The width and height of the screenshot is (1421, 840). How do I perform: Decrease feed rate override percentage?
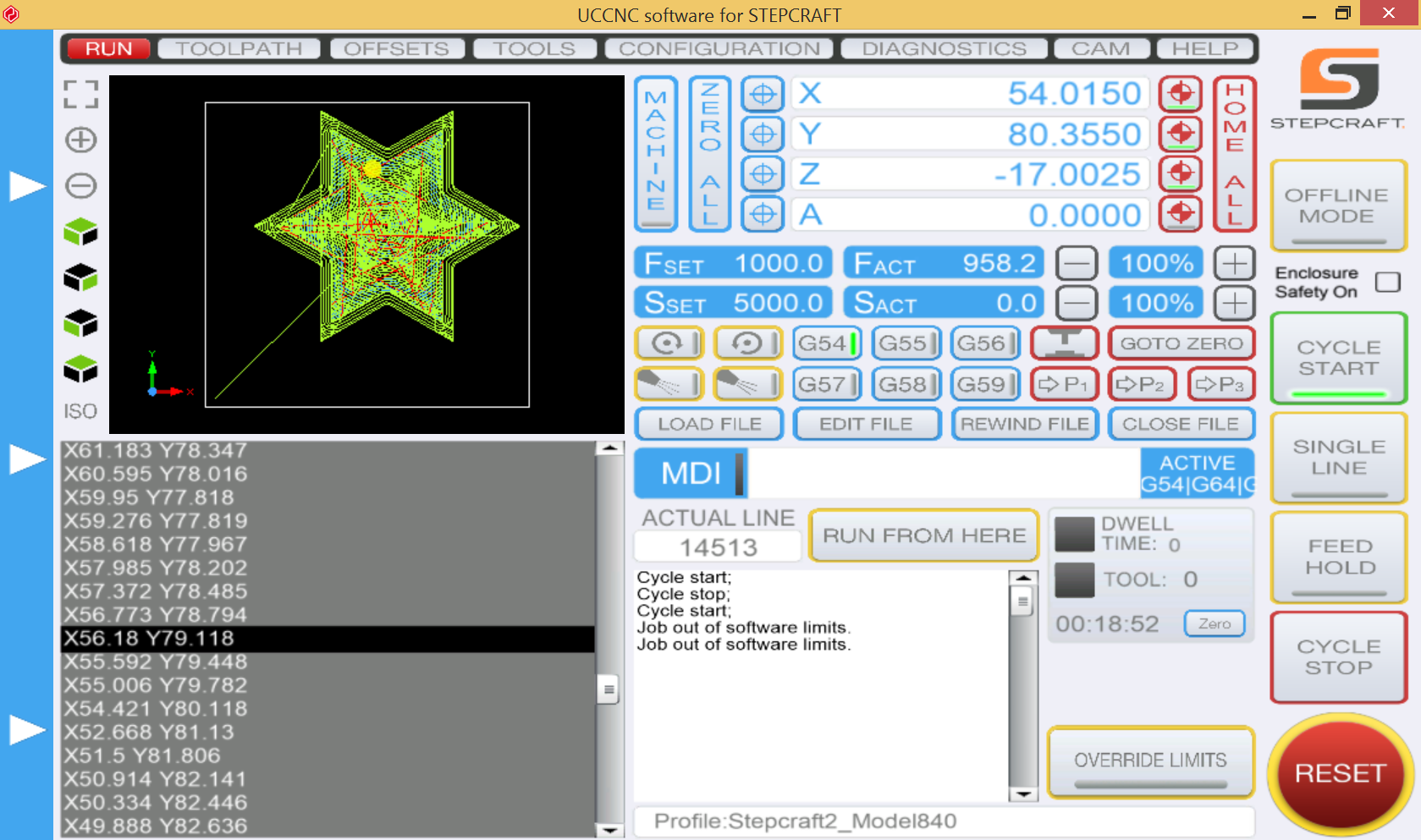tap(1077, 264)
